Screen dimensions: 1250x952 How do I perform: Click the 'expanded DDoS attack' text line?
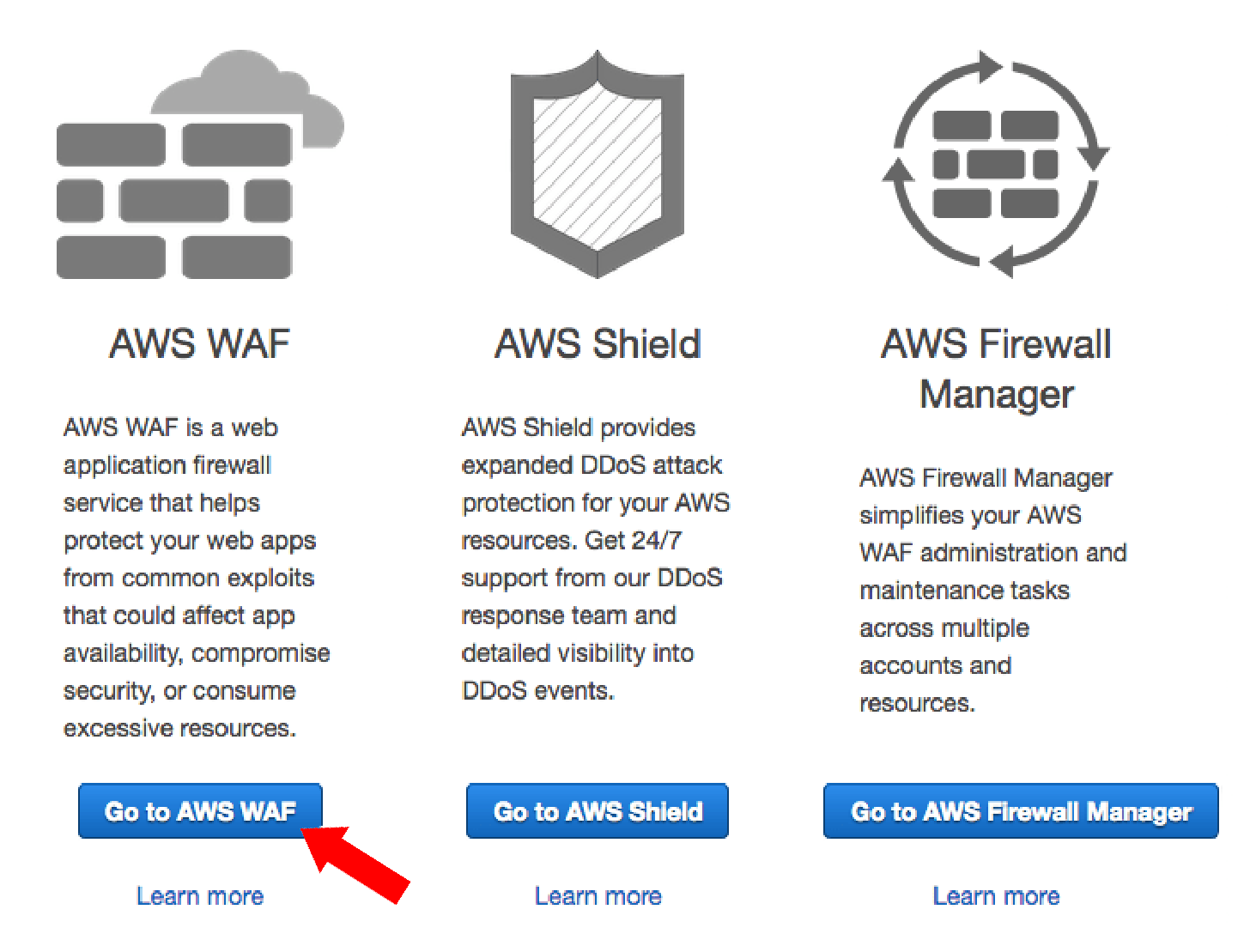592,465
